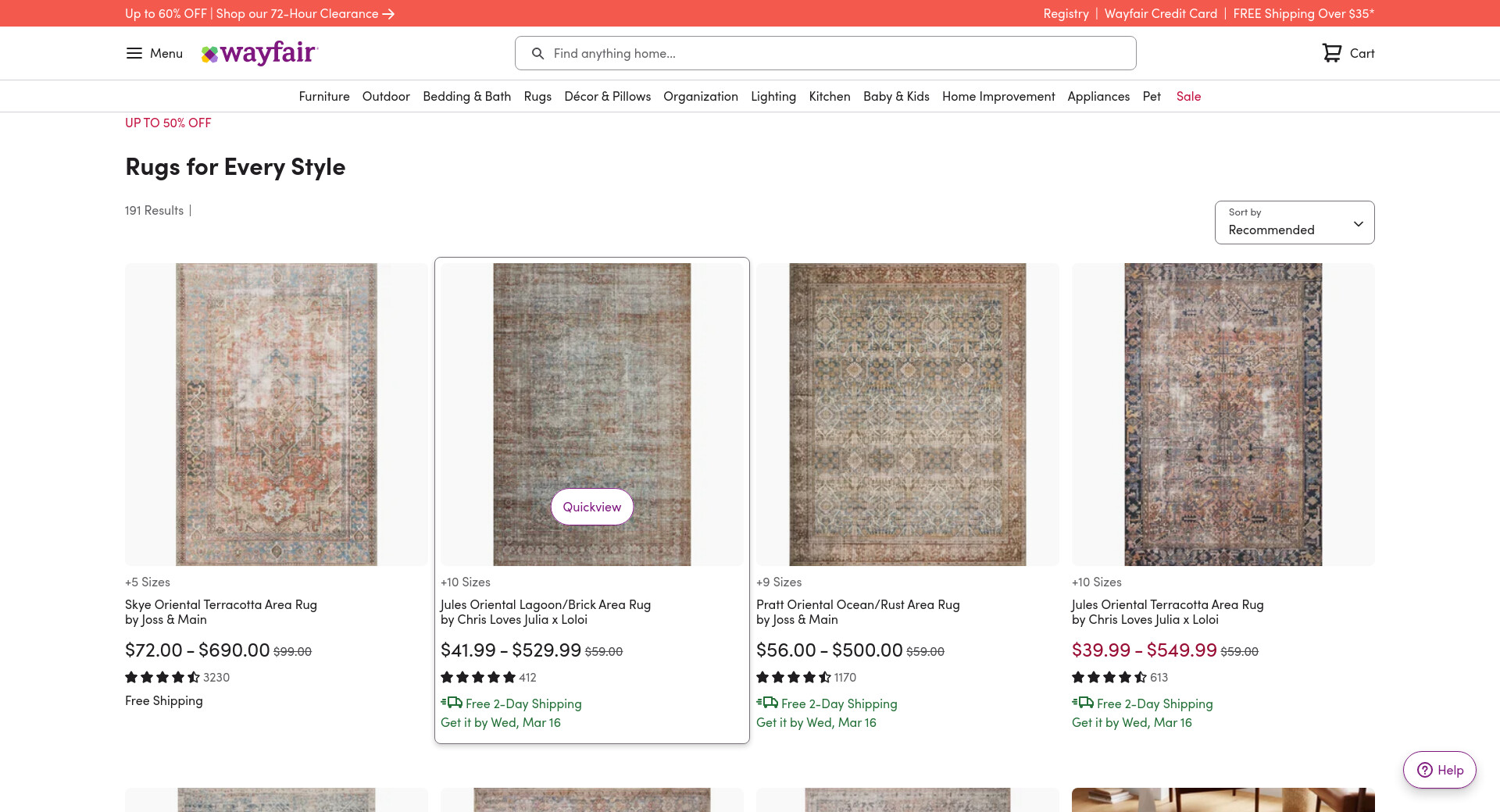Open the Wayfair Credit Card link
The height and width of the screenshot is (812, 1500).
(x=1160, y=14)
